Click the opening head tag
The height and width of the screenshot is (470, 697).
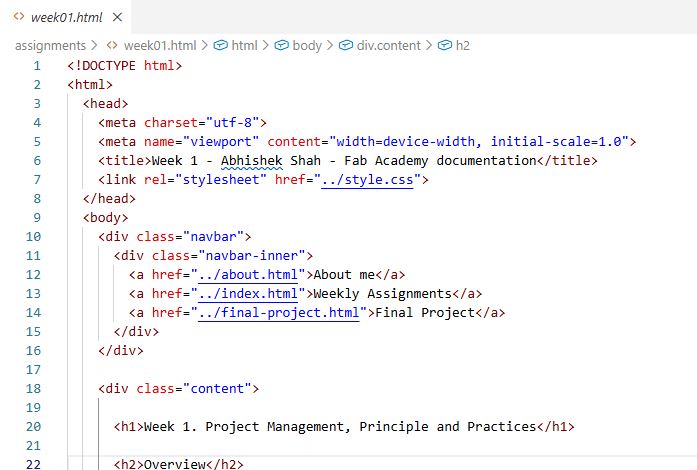tap(105, 104)
